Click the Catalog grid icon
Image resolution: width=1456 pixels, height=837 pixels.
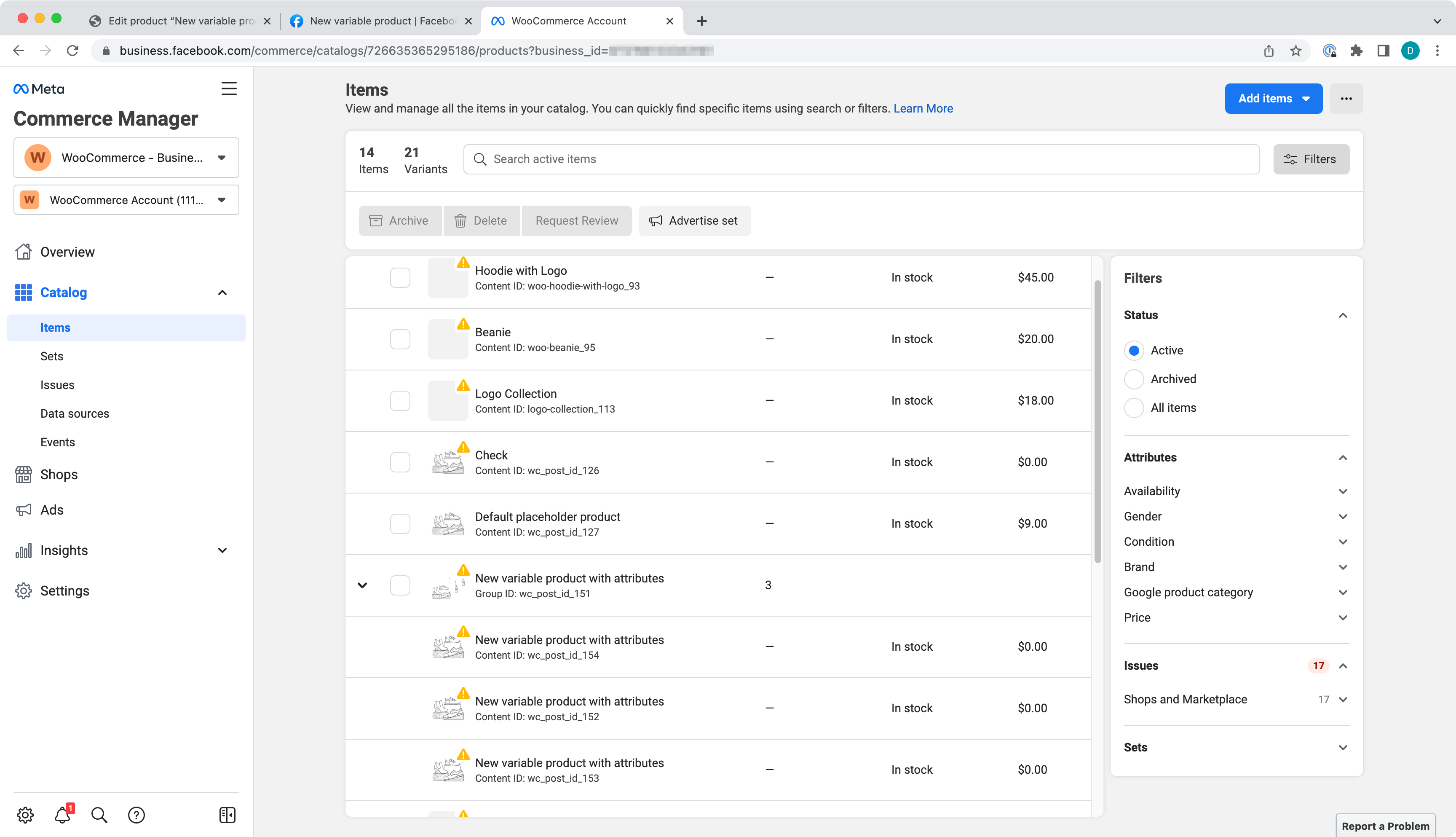pos(24,292)
